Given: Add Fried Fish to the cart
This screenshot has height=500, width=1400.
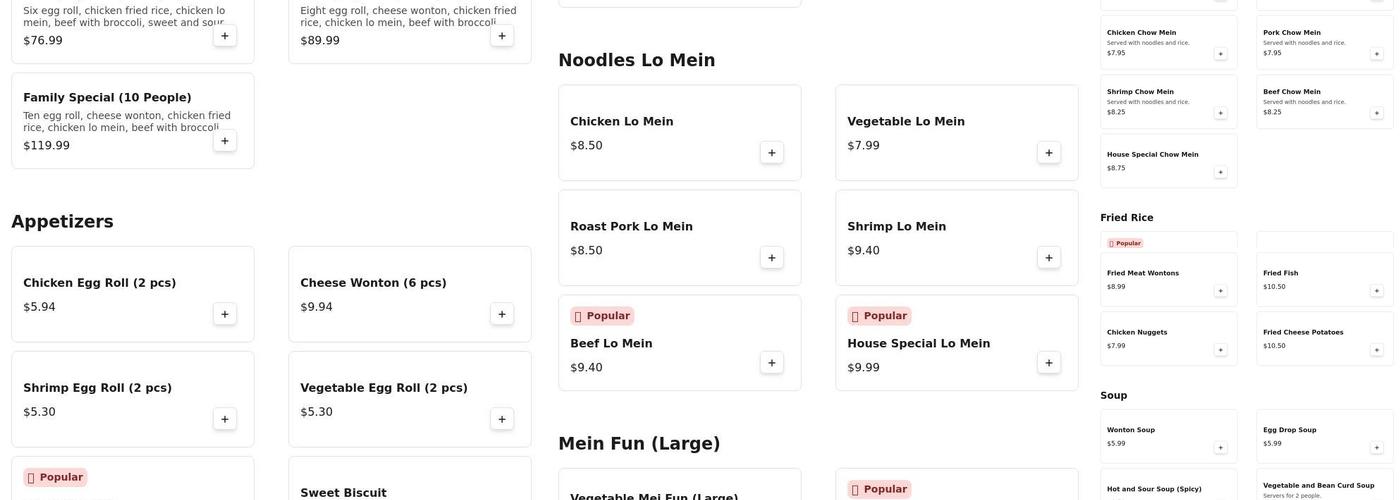Looking at the screenshot, I should point(1376,291).
